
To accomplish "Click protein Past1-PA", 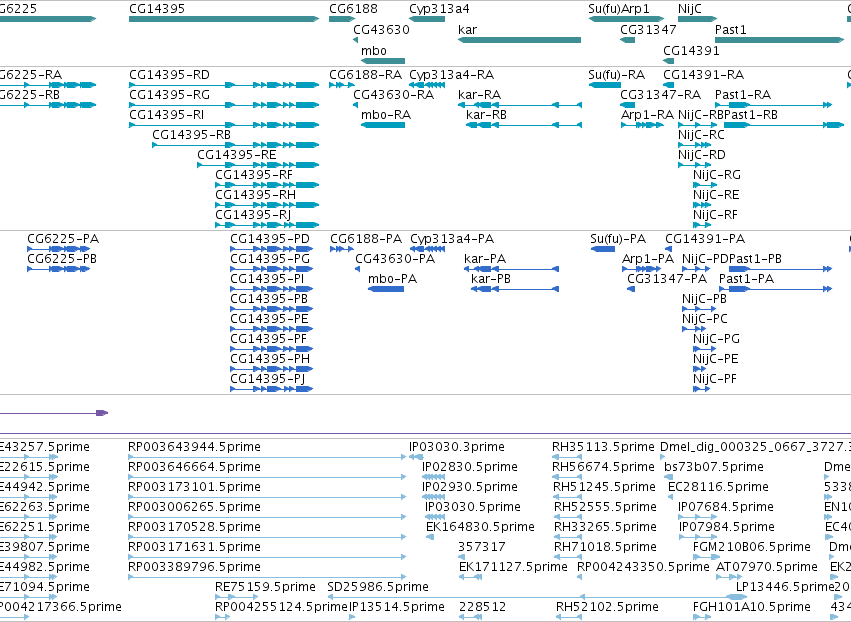I will coord(776,289).
